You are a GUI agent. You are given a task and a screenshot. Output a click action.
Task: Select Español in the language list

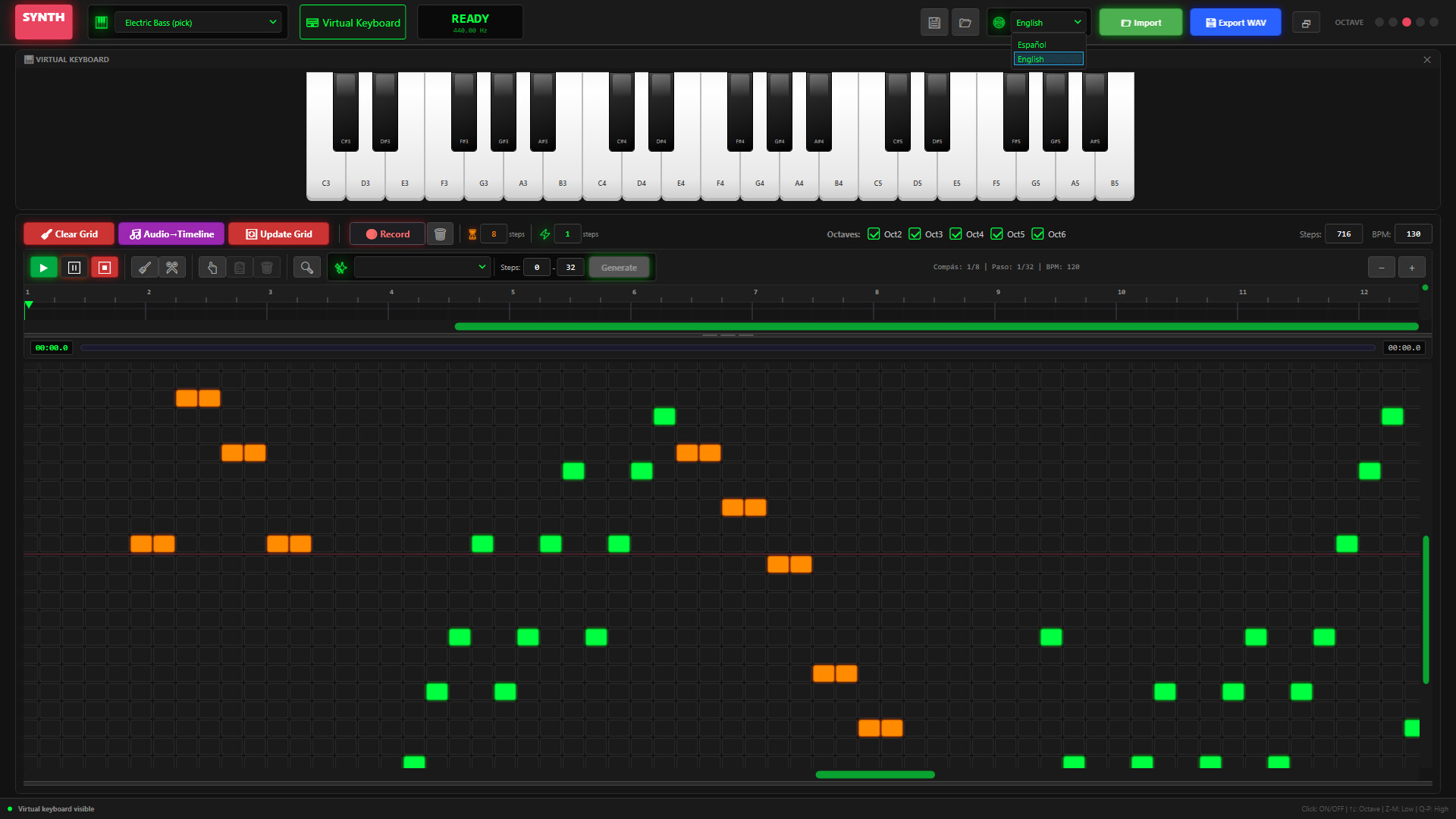coord(1048,45)
